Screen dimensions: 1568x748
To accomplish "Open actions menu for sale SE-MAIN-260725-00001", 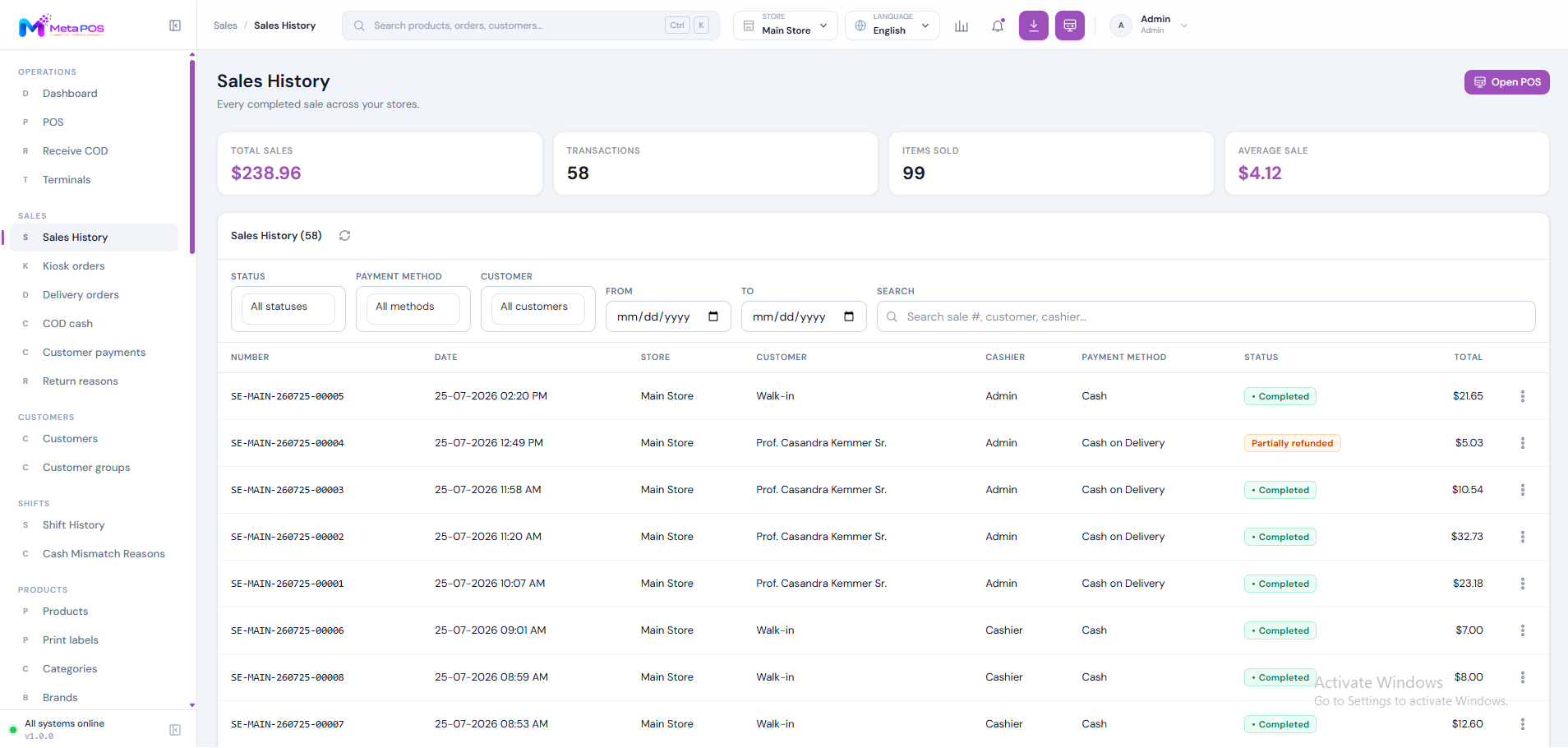I will pyautogui.click(x=1523, y=584).
